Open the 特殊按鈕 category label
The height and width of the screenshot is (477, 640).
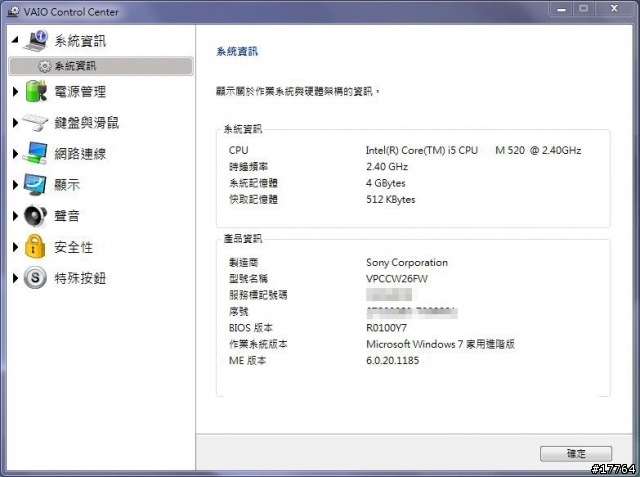click(x=80, y=278)
